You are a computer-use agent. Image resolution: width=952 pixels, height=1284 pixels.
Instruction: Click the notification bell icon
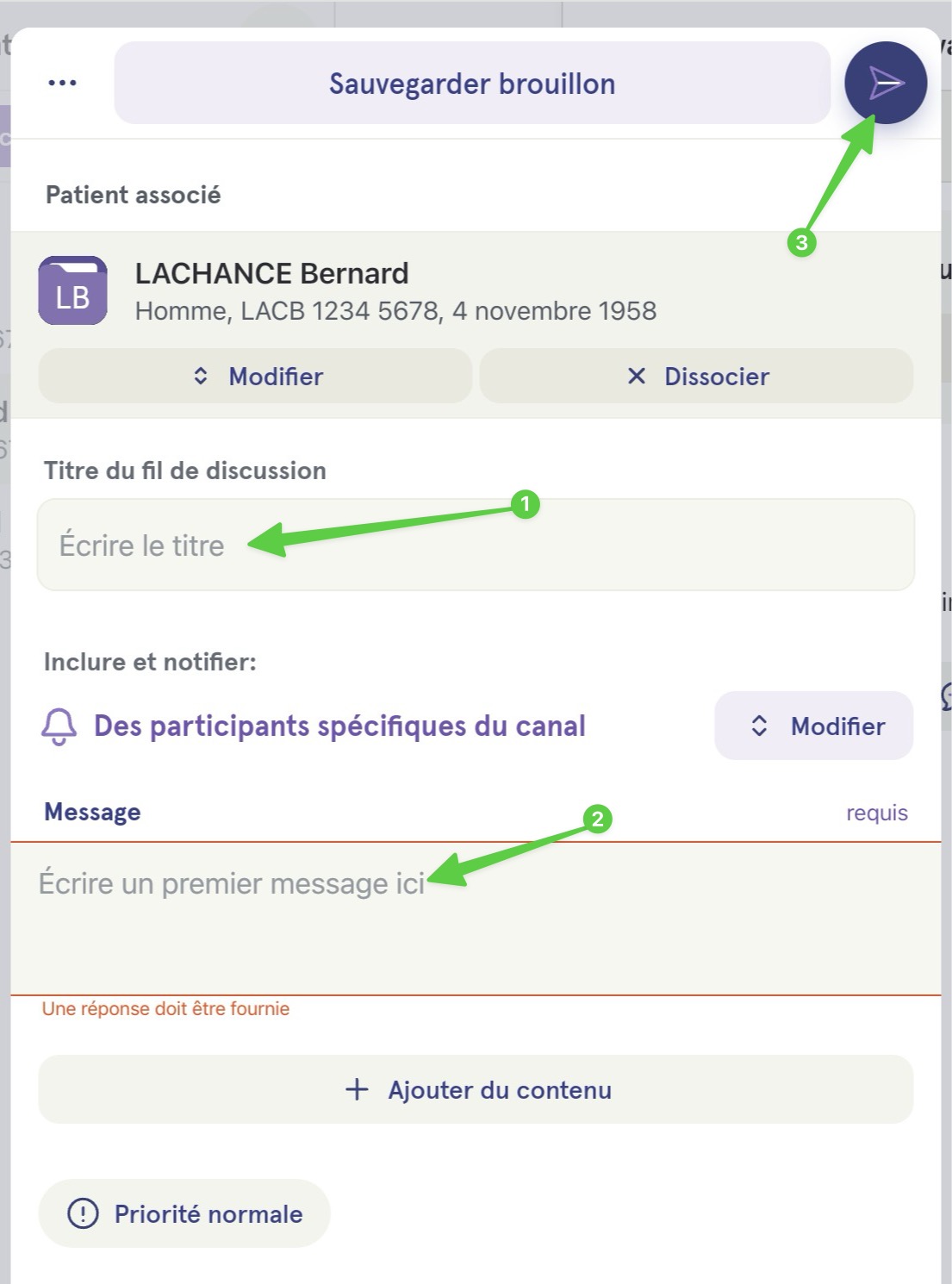[x=59, y=726]
